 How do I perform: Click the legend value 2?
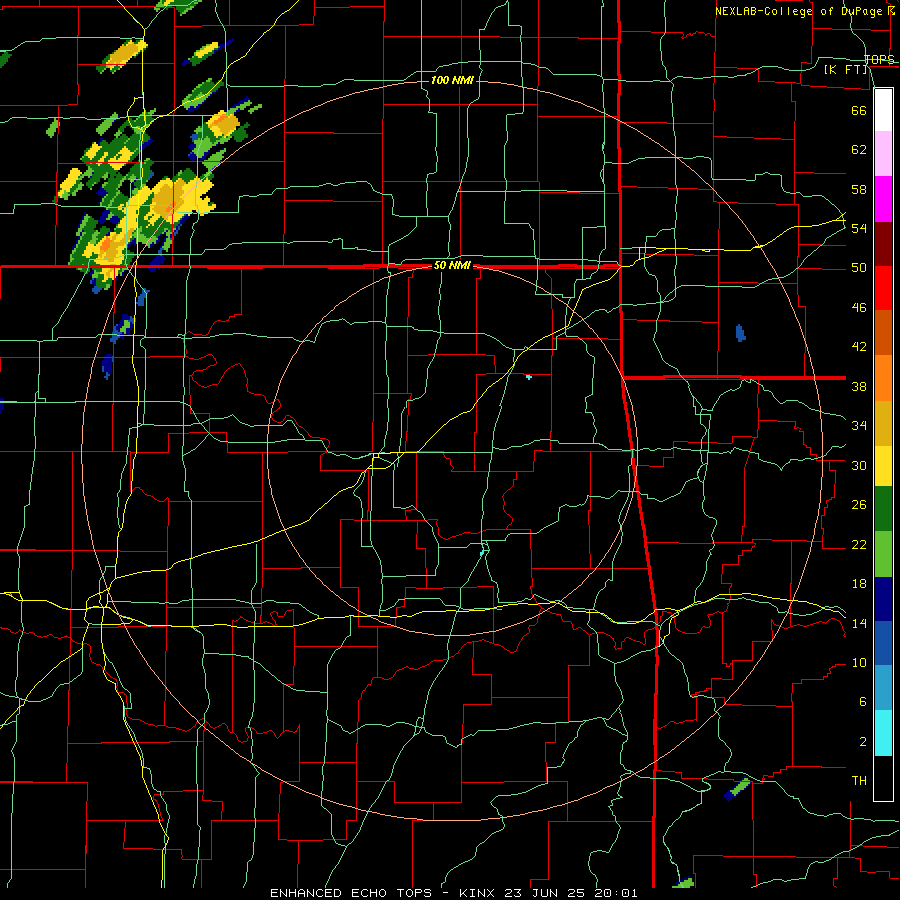(x=862, y=742)
